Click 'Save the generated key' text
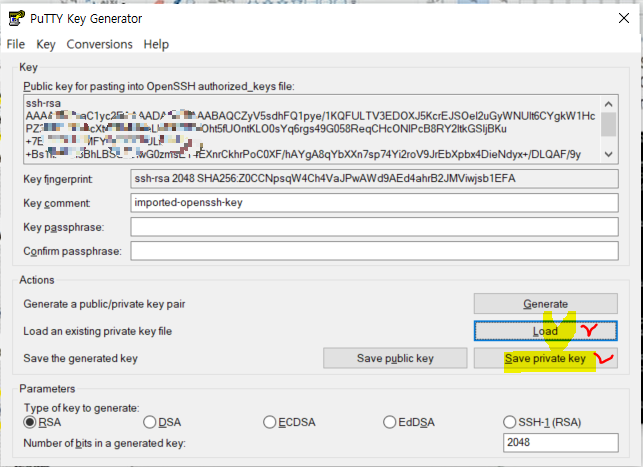 click(x=80, y=358)
